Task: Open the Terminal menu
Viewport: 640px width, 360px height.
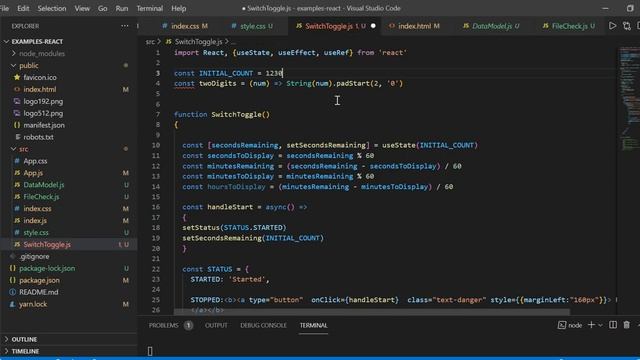Action: [x=150, y=8]
